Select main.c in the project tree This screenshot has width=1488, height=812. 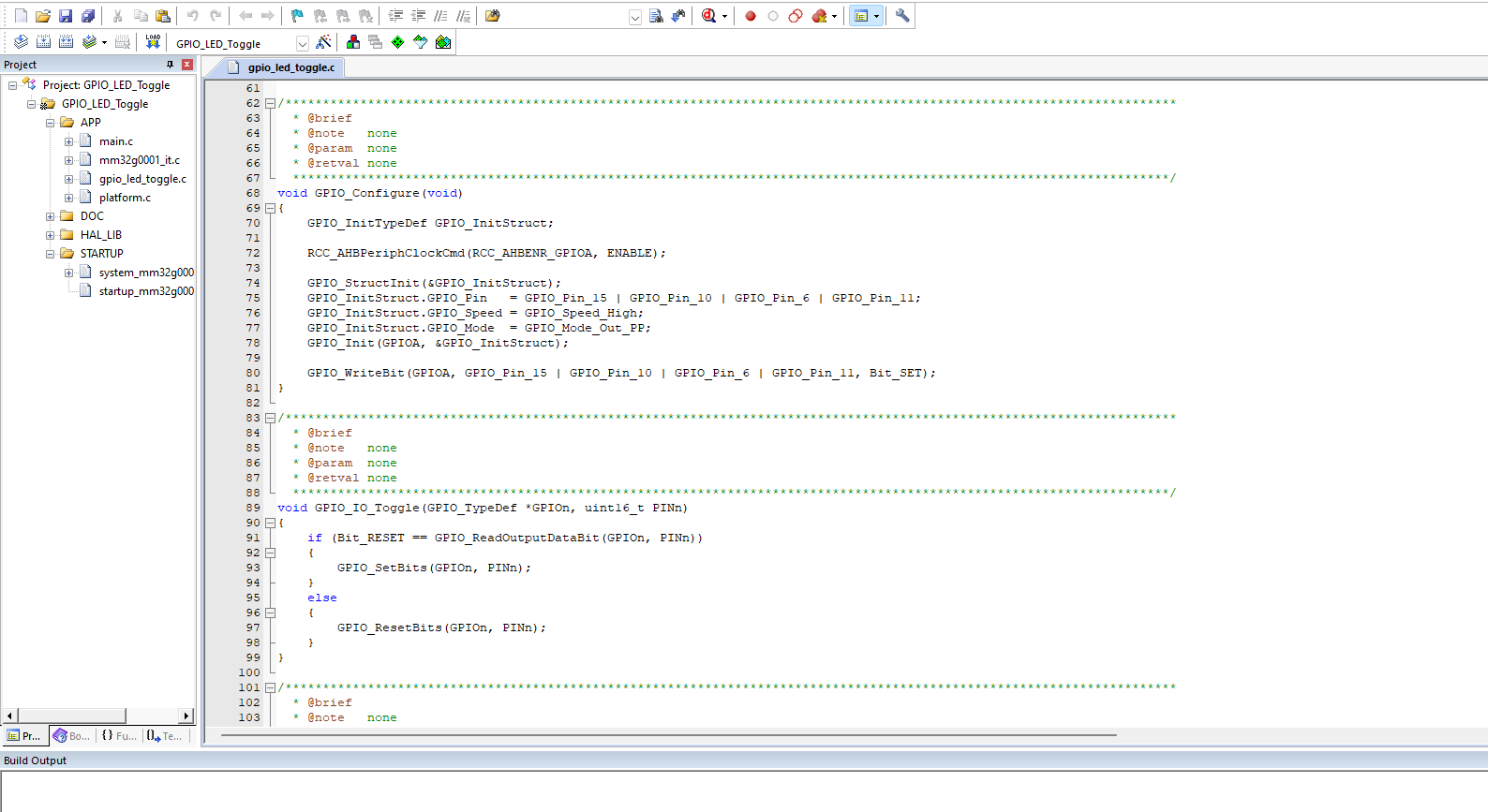pos(116,141)
